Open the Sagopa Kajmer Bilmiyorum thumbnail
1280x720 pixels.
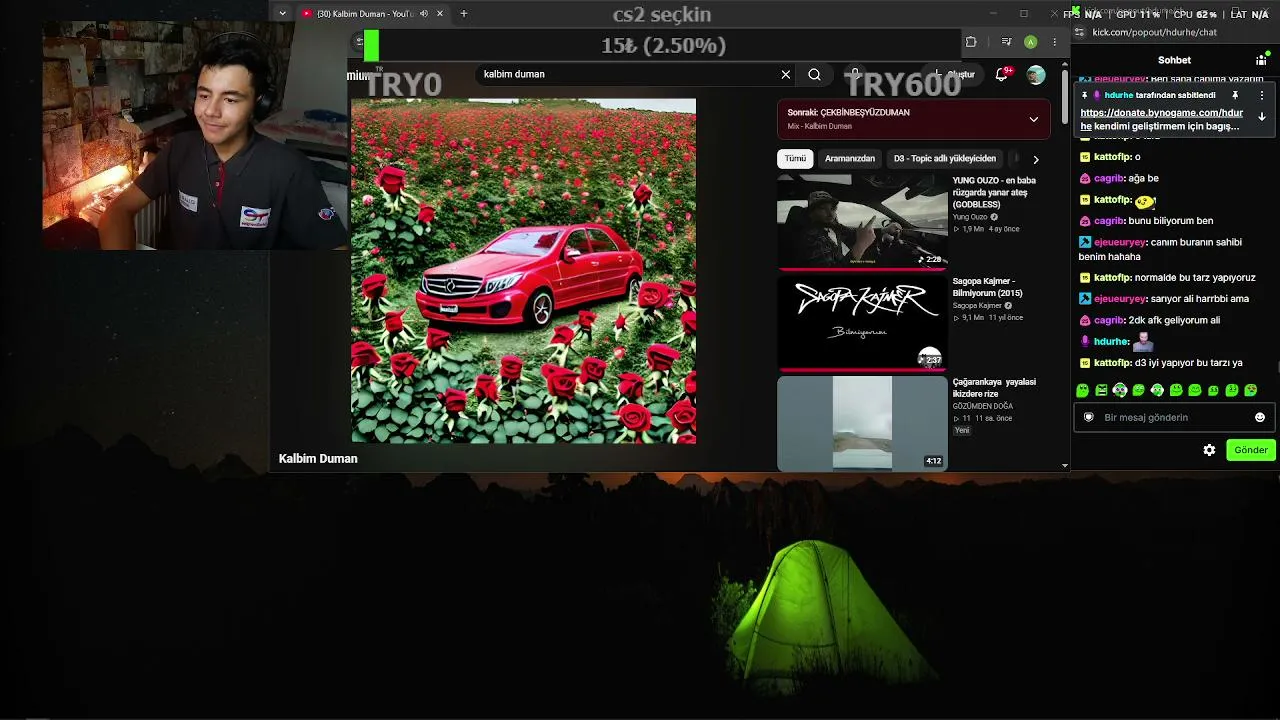tap(862, 323)
